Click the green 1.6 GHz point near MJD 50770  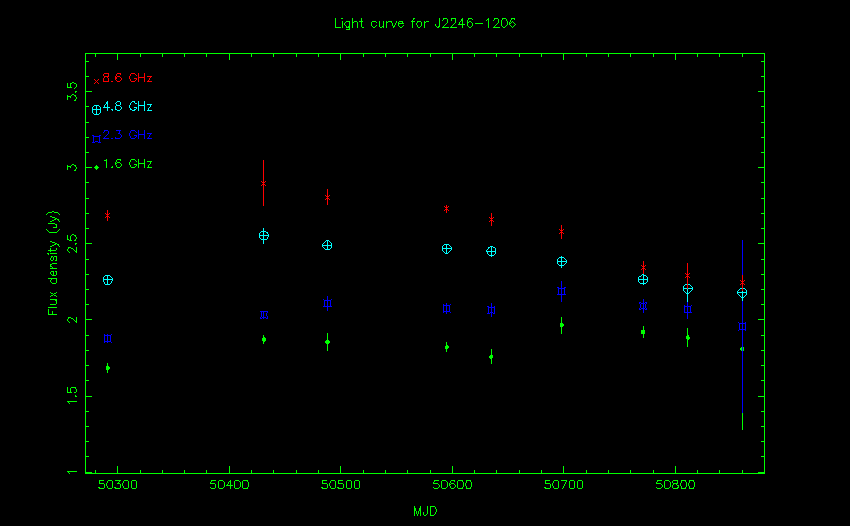tap(643, 332)
